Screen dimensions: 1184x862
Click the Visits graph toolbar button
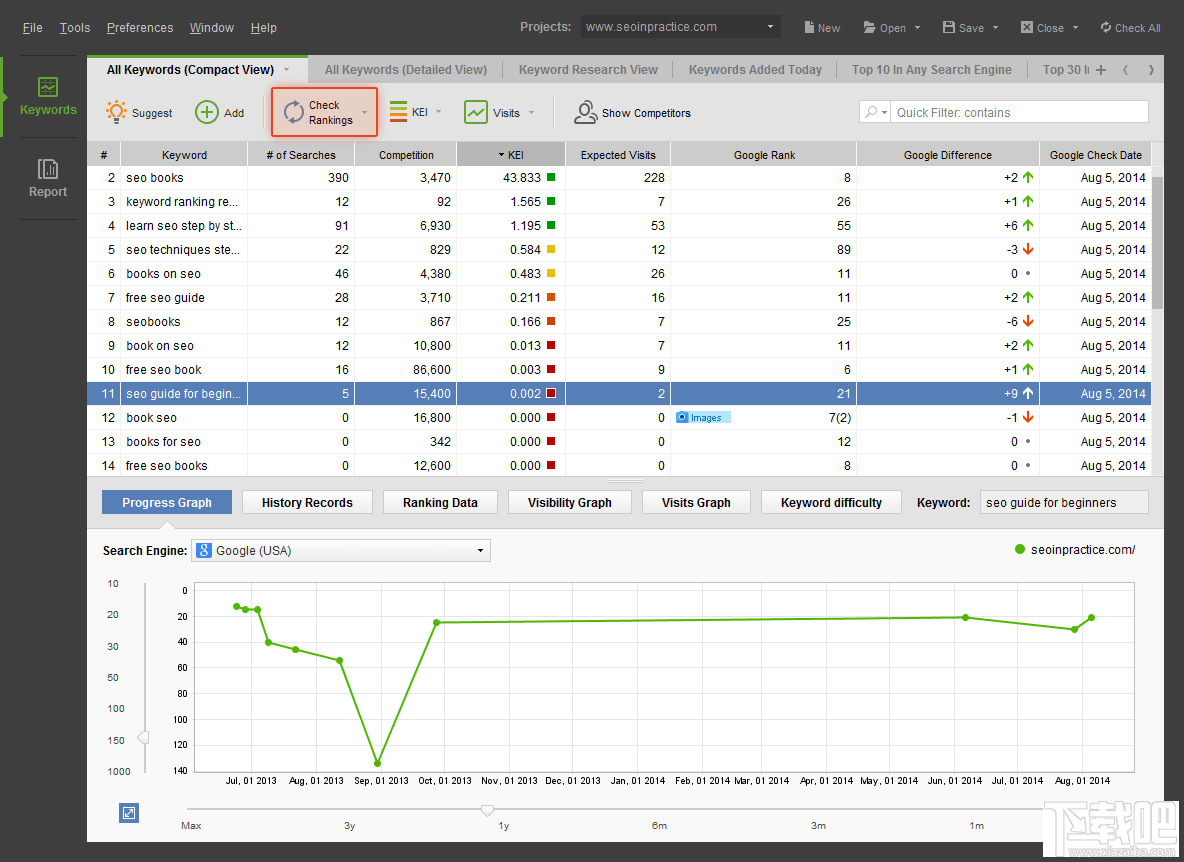pyautogui.click(x=492, y=112)
